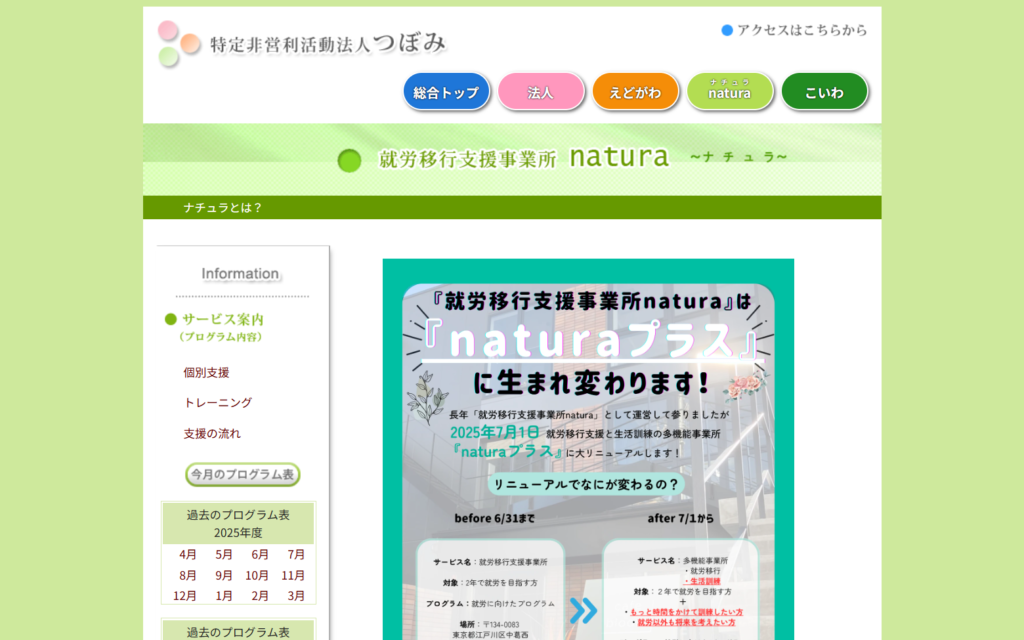This screenshot has width=1024, height=640.
Task: Click the リニューアルでなにが変わるの？ label in poster
Action: click(x=586, y=485)
